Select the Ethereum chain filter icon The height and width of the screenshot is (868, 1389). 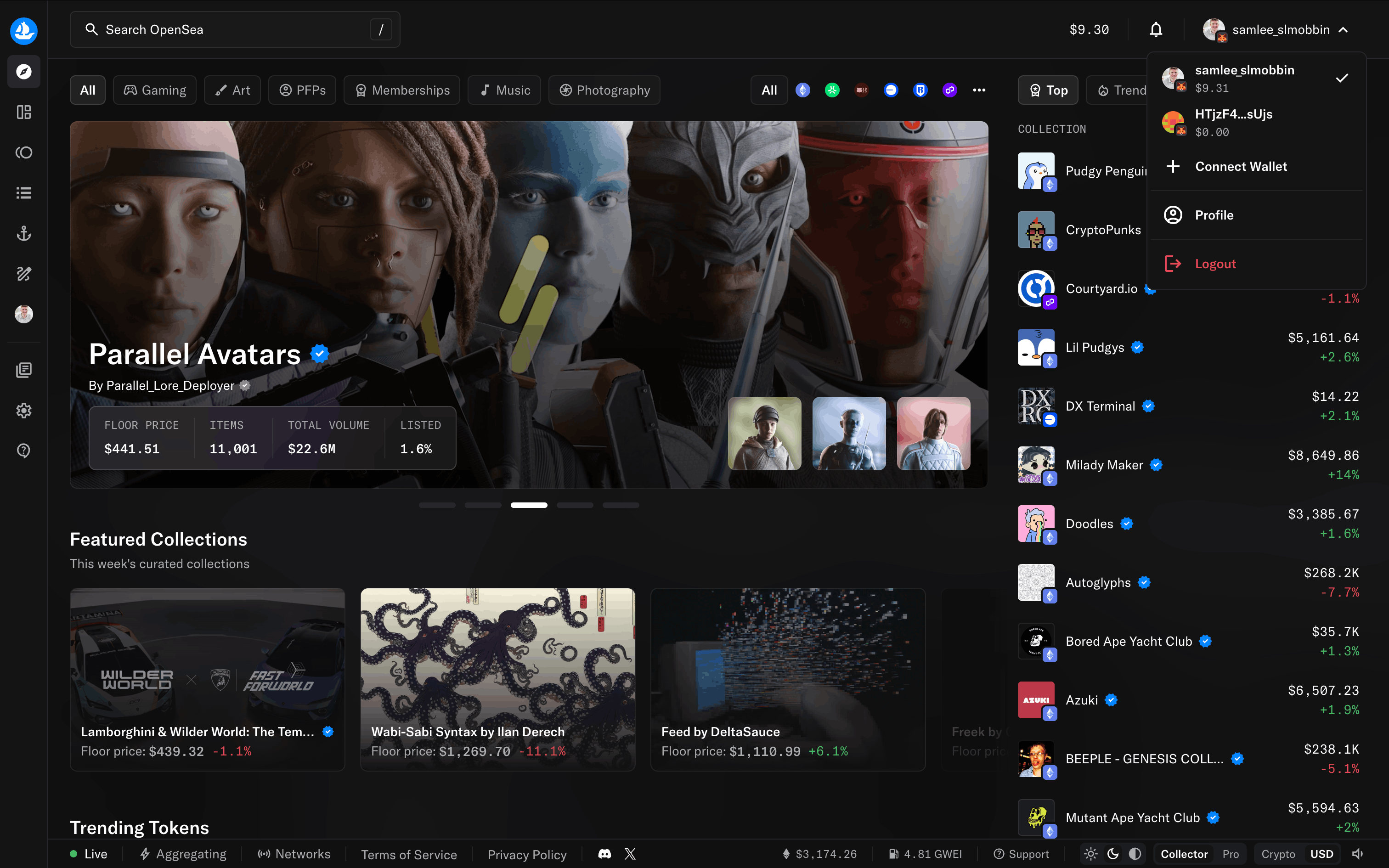point(803,90)
